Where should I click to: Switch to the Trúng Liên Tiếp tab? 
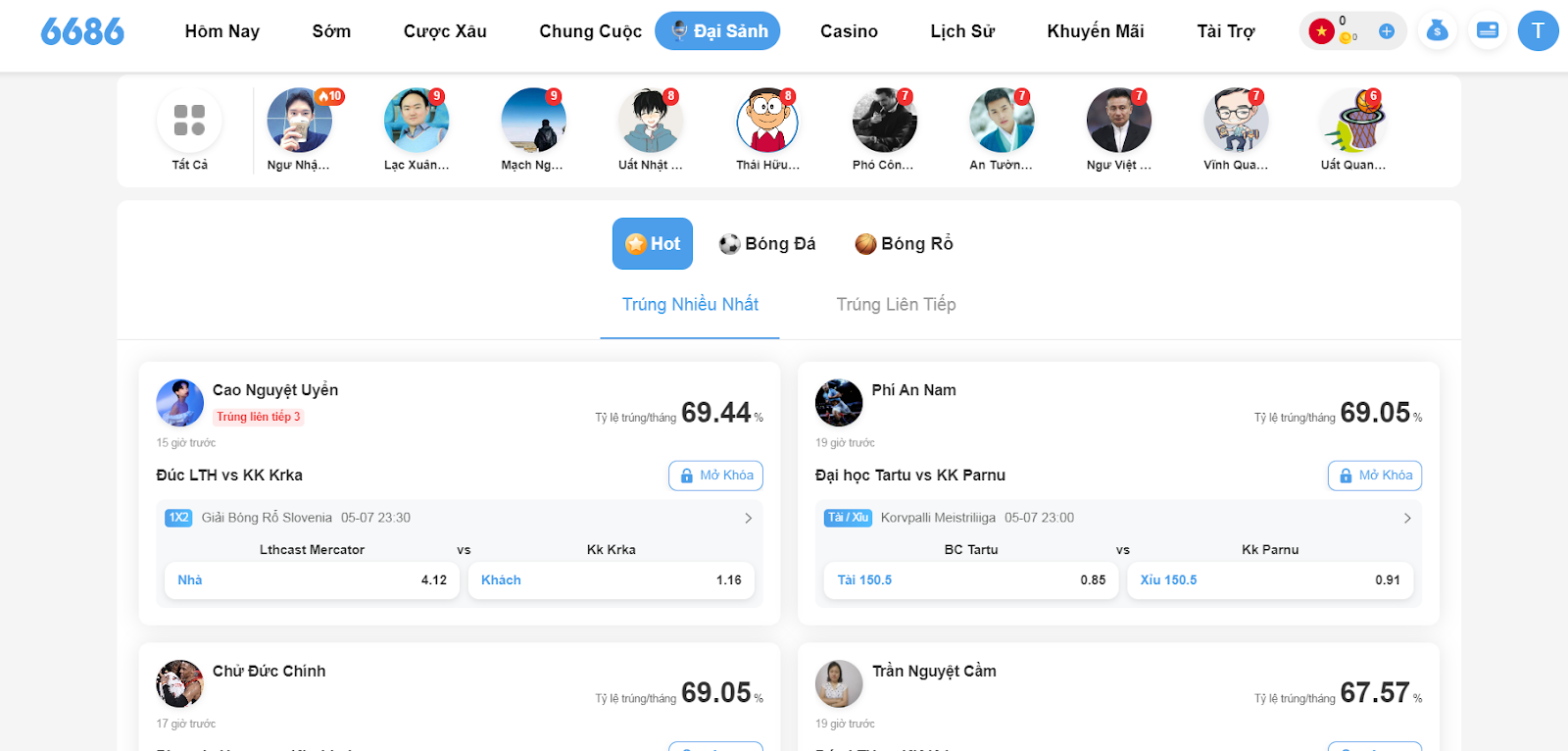(x=896, y=305)
